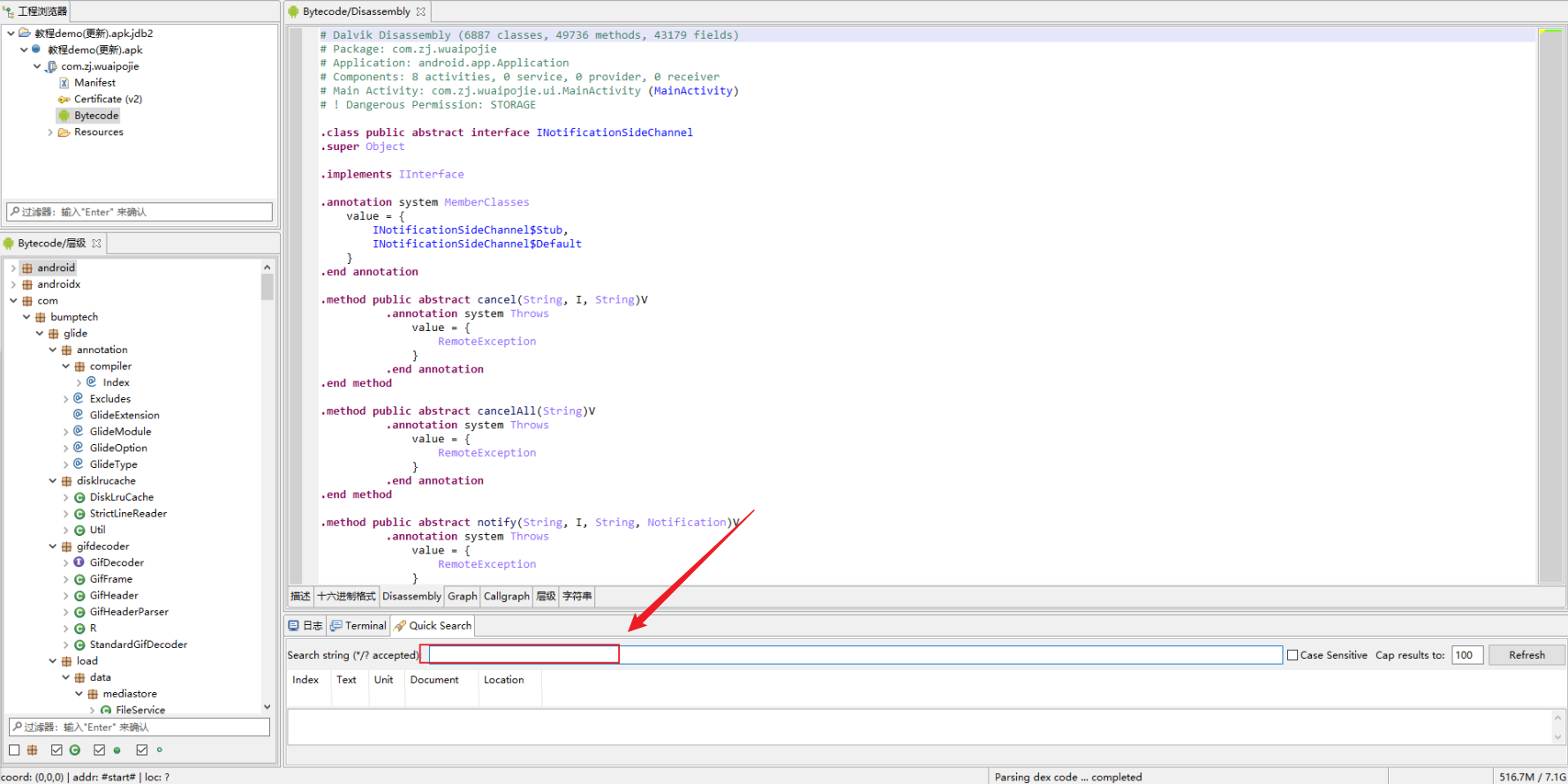Expand the Resources folder node
The width and height of the screenshot is (1568, 784).
(50, 132)
